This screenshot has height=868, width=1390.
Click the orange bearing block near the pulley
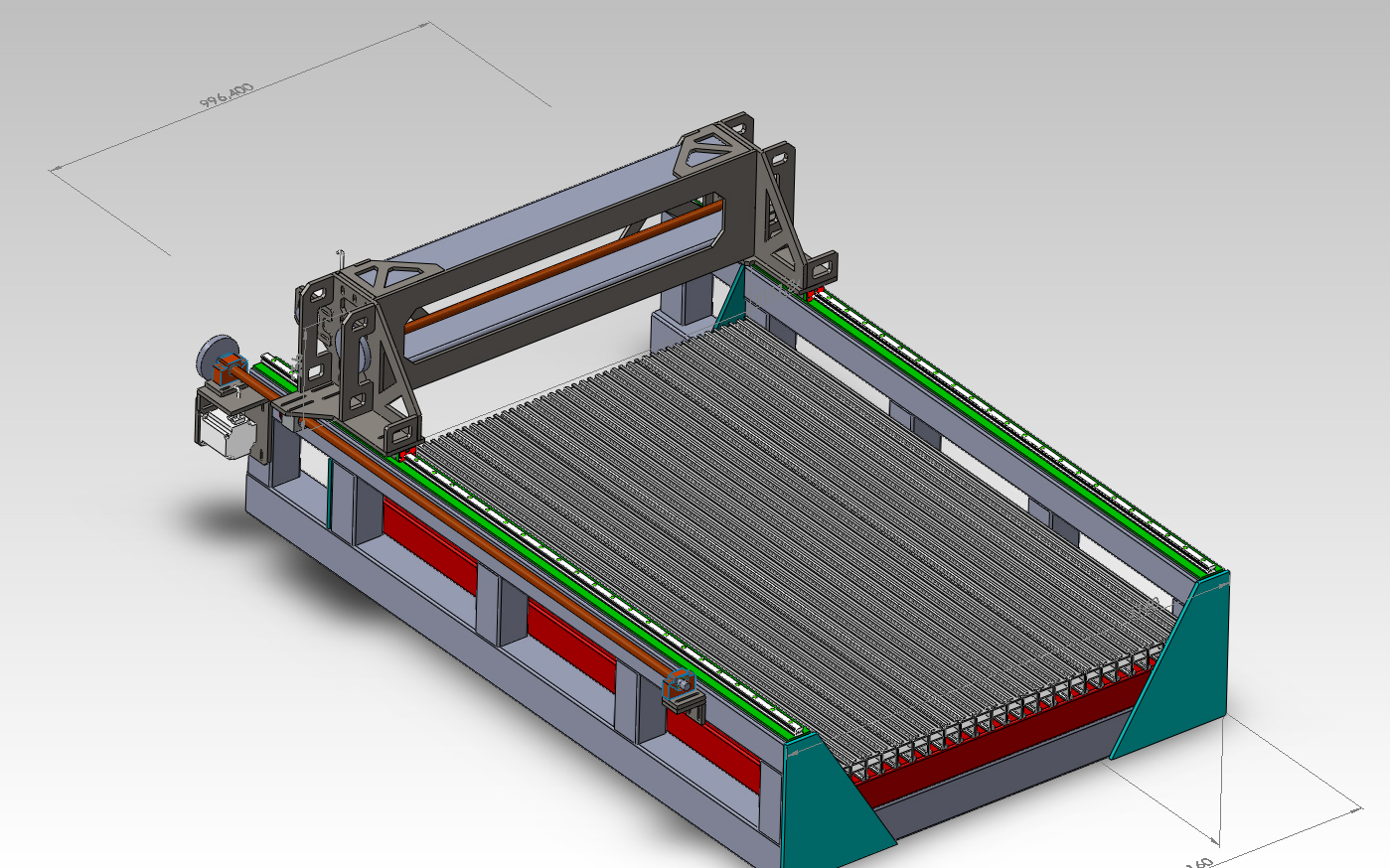(231, 368)
